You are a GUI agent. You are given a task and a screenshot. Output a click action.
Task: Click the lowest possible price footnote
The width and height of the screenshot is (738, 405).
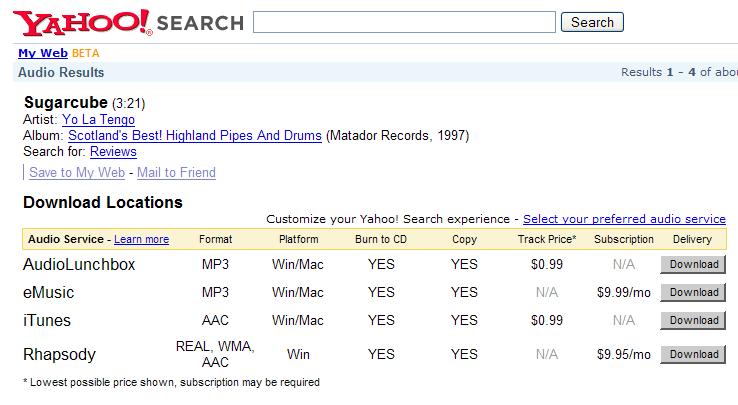click(171, 382)
